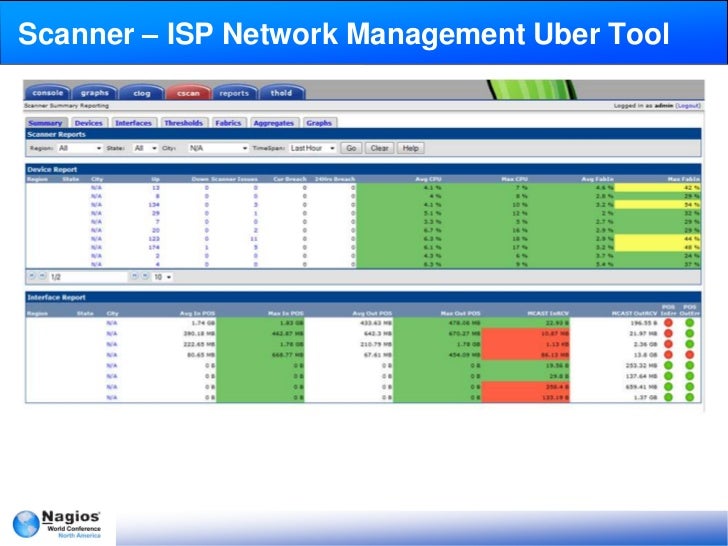This screenshot has height=546, width=728.
Task: Click the Avg Out POS value 642.3 MB
Action: tap(376, 333)
